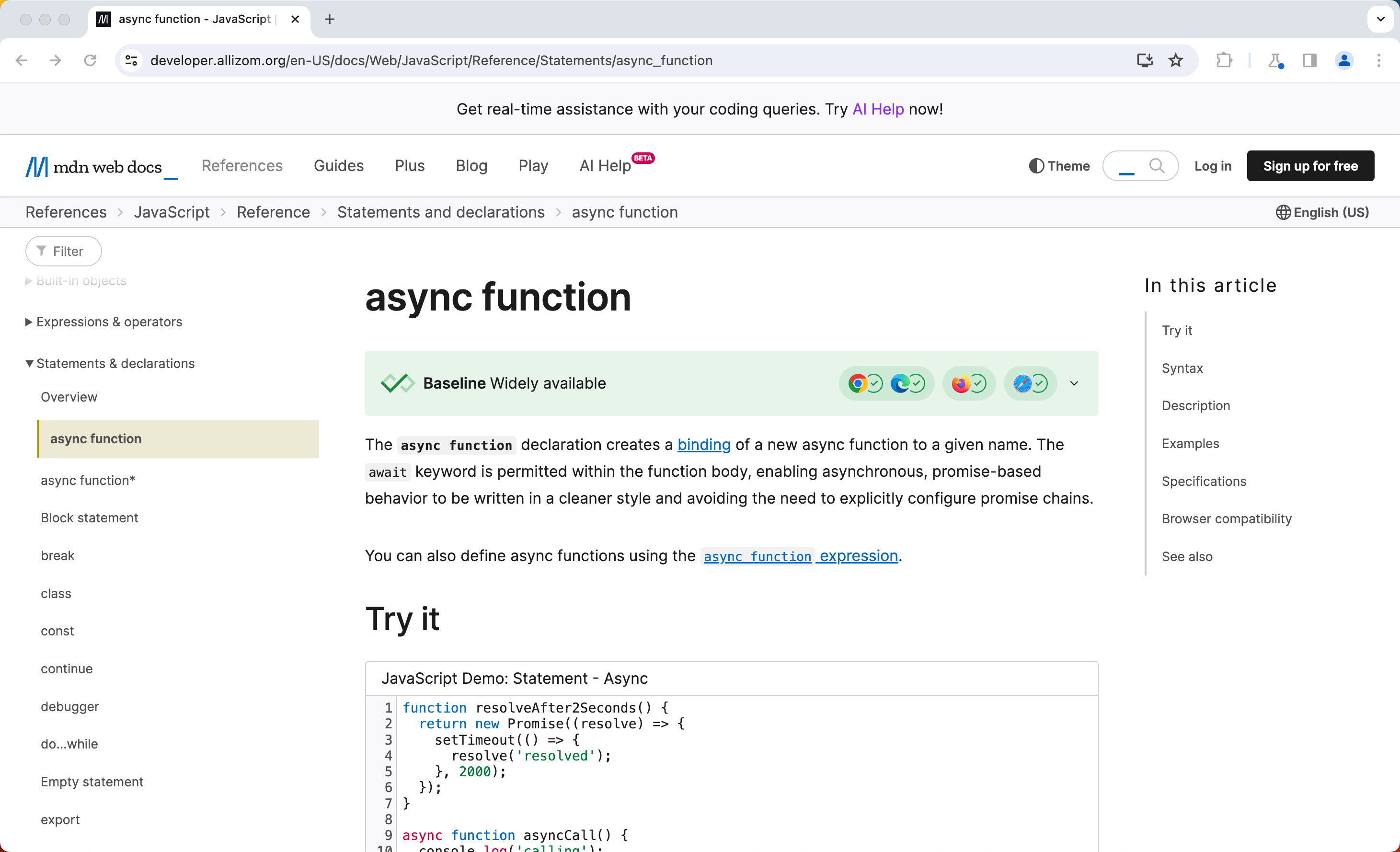Click the install app icon in address bar

1145,61
